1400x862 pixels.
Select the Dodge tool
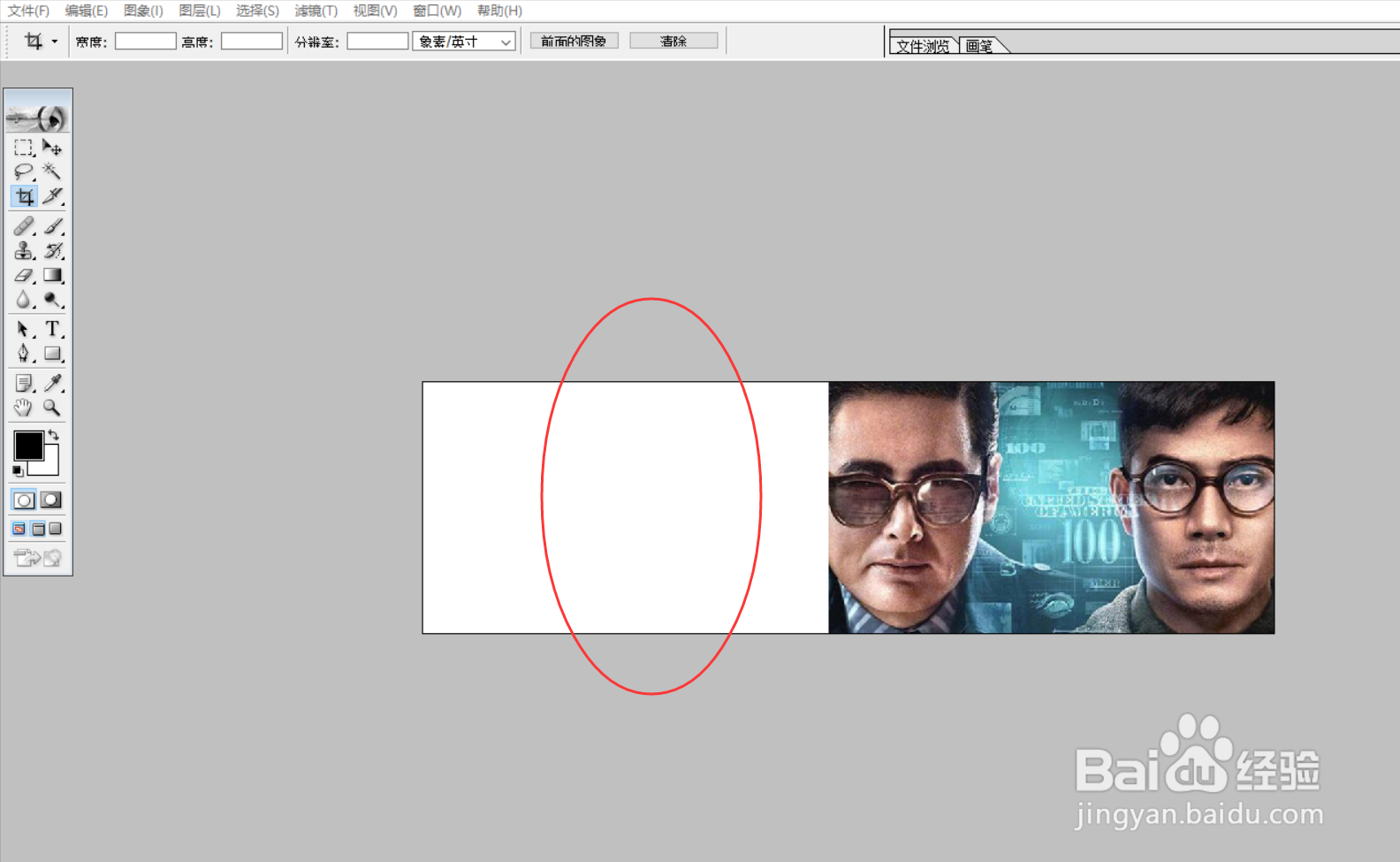tap(52, 301)
